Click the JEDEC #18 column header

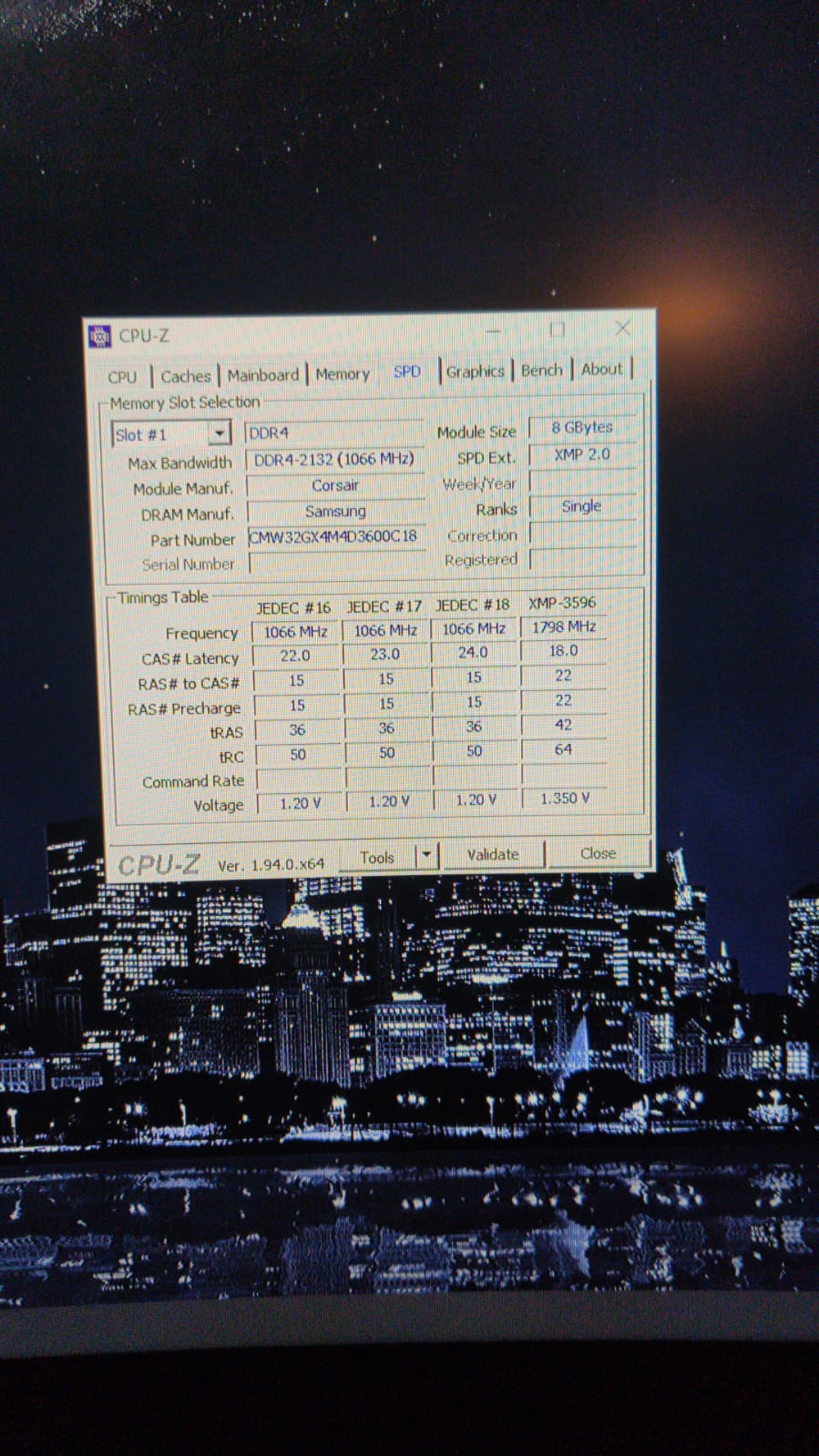tap(472, 605)
